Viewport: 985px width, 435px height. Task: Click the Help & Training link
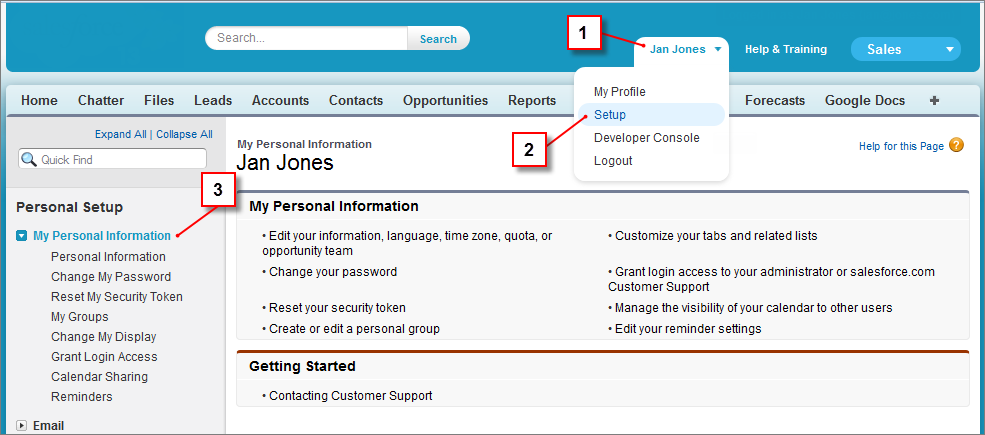coord(786,49)
